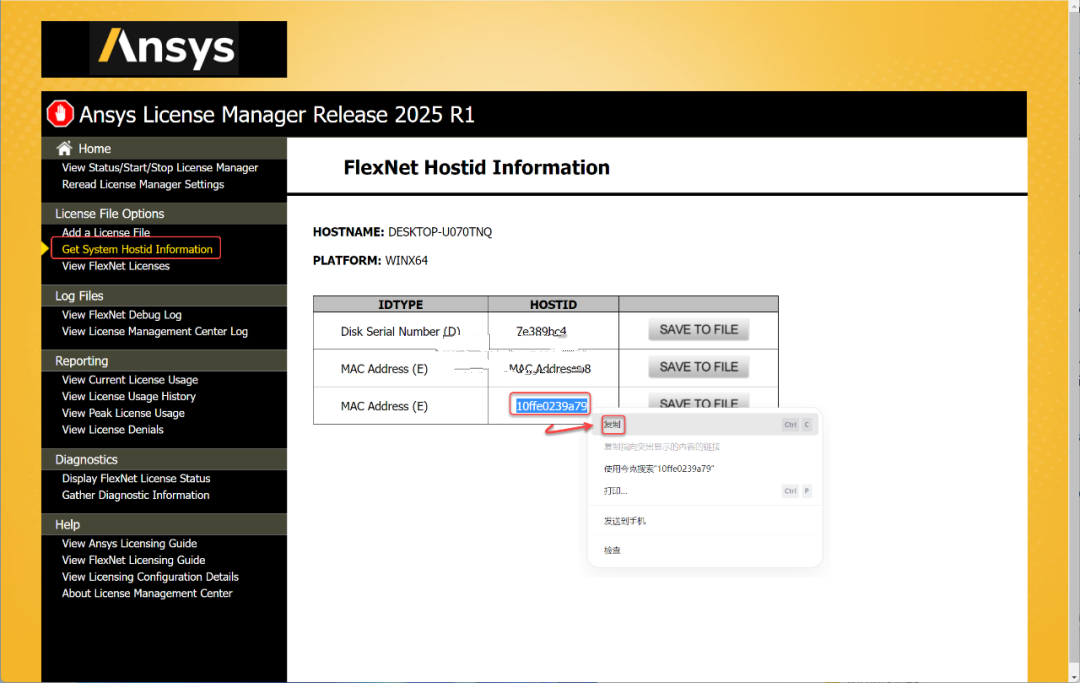Open View FlexNet Licenses
This screenshot has width=1080, height=683.
[116, 266]
